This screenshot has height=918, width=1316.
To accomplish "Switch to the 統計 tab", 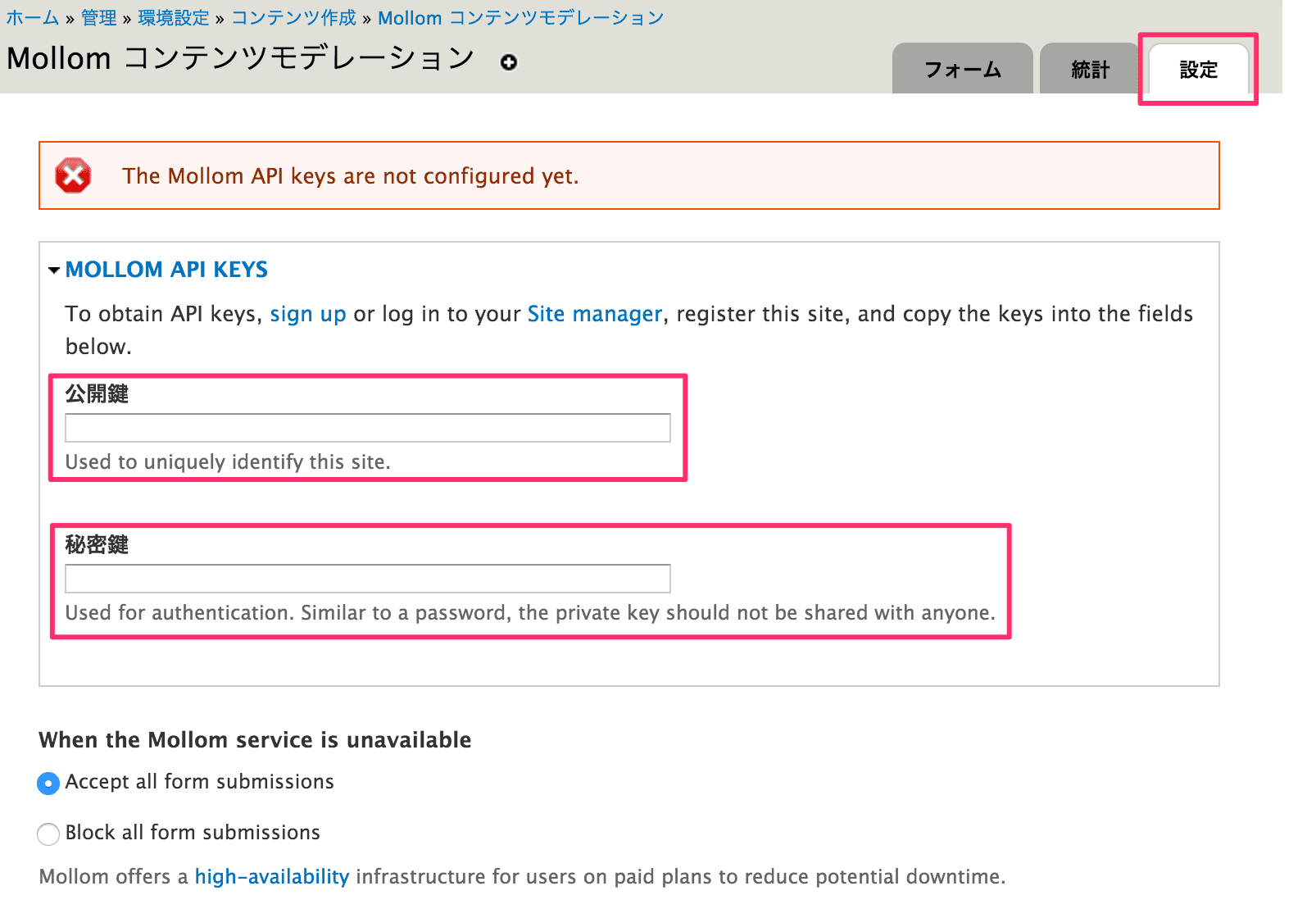I will 1090,69.
